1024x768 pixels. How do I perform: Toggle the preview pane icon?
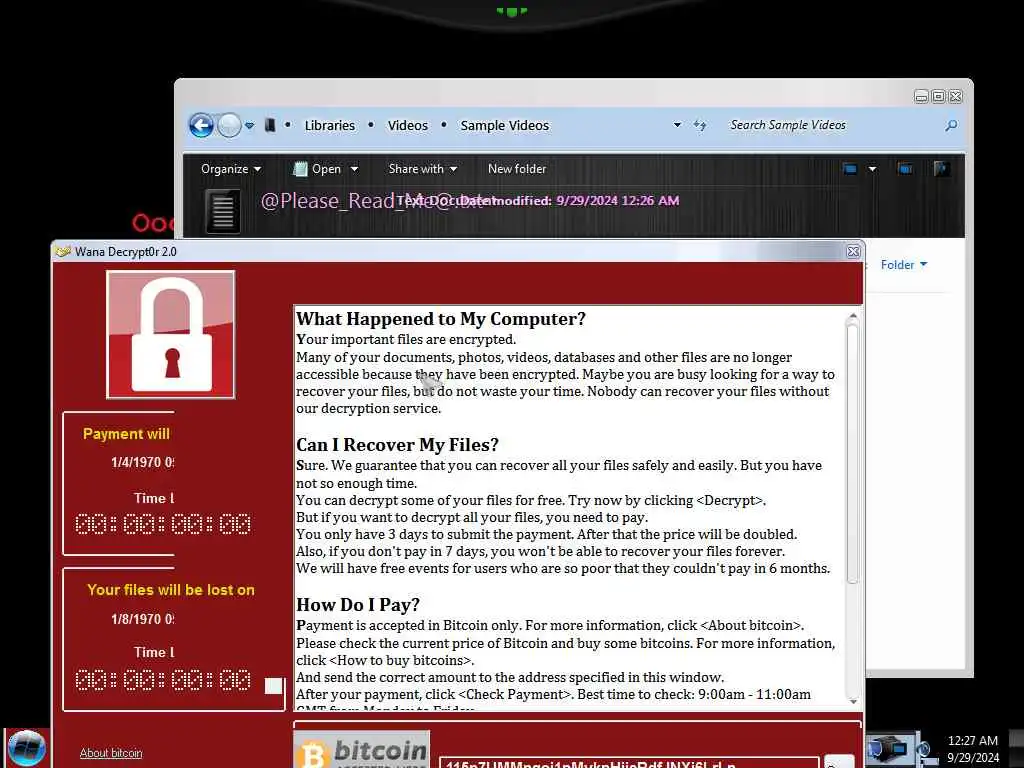(x=905, y=169)
